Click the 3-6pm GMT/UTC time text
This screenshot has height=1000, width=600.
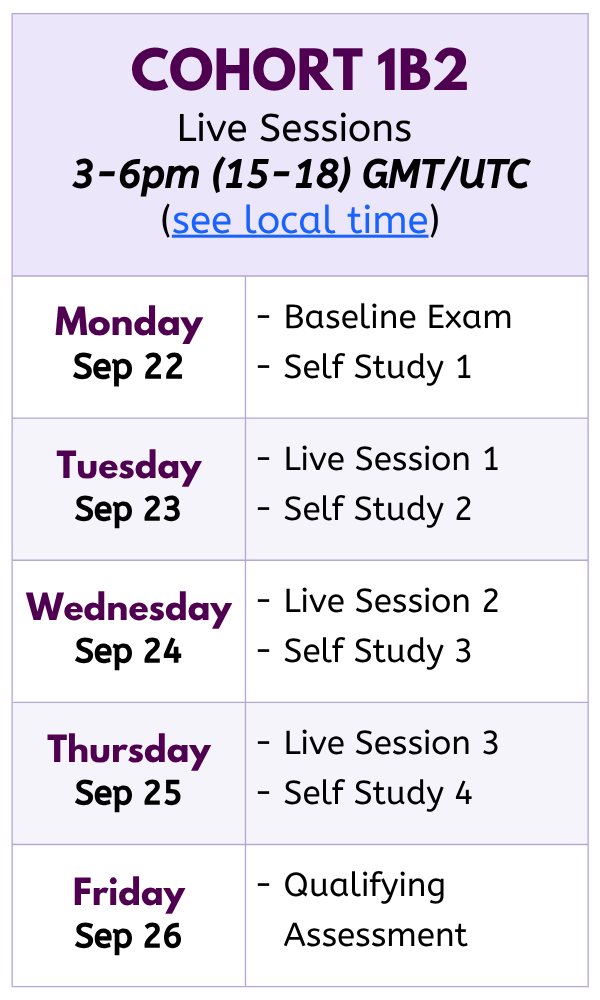300,175
